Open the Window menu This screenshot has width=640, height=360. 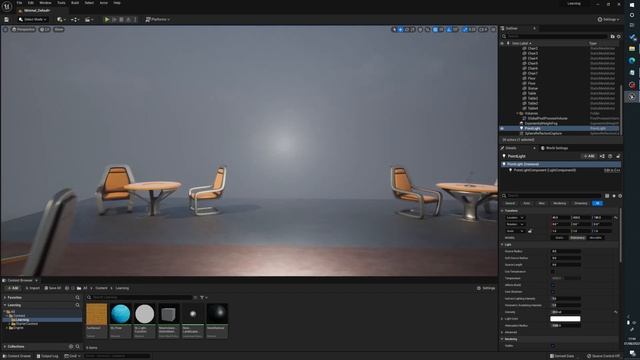(x=45, y=3)
